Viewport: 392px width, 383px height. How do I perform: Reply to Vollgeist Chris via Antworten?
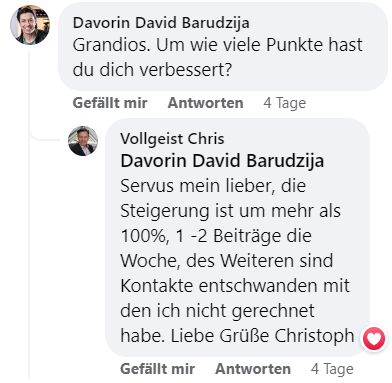pos(253,369)
